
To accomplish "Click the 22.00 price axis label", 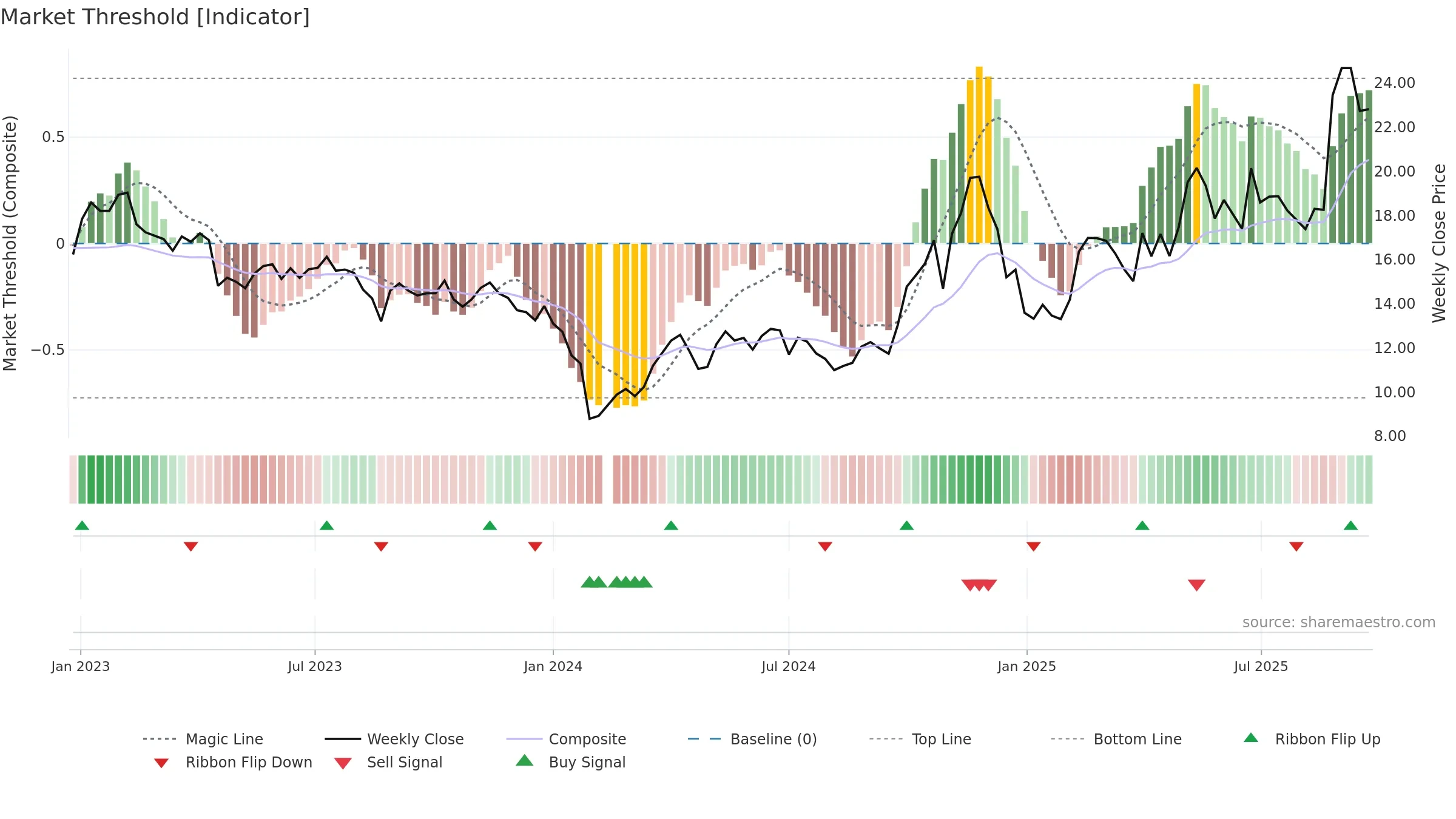I will pos(1395,127).
